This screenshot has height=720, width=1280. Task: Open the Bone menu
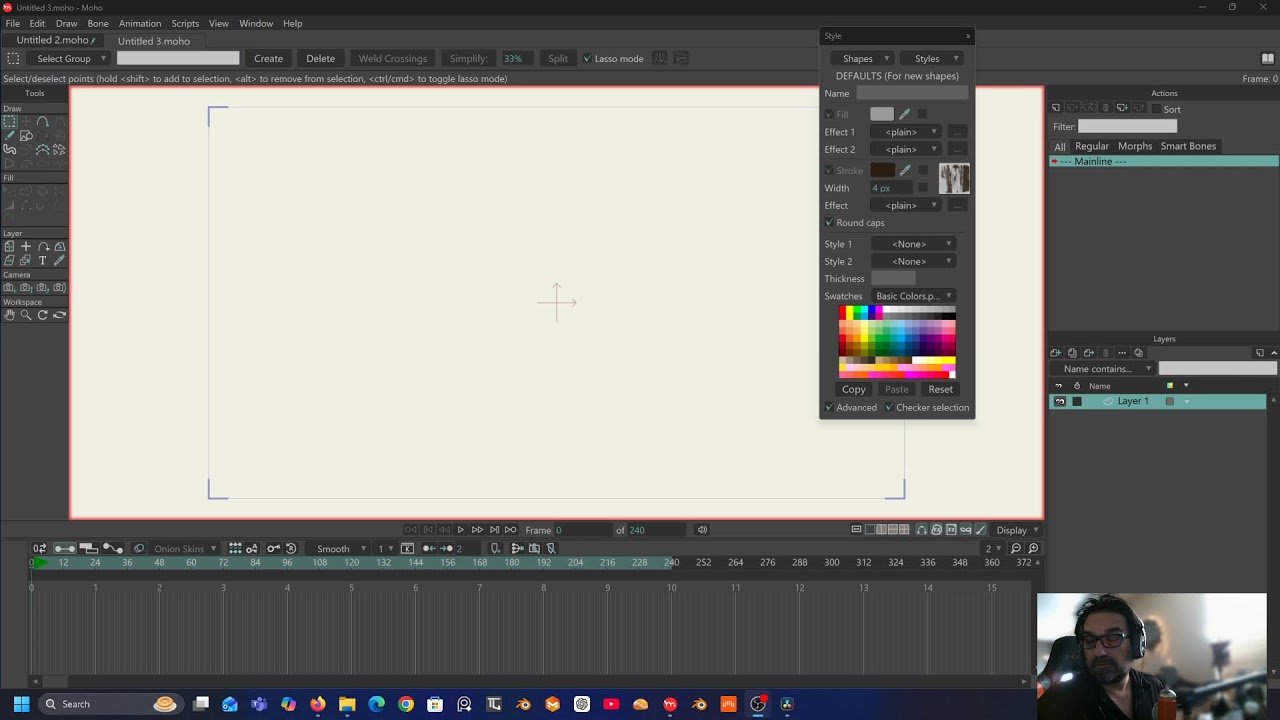click(98, 23)
